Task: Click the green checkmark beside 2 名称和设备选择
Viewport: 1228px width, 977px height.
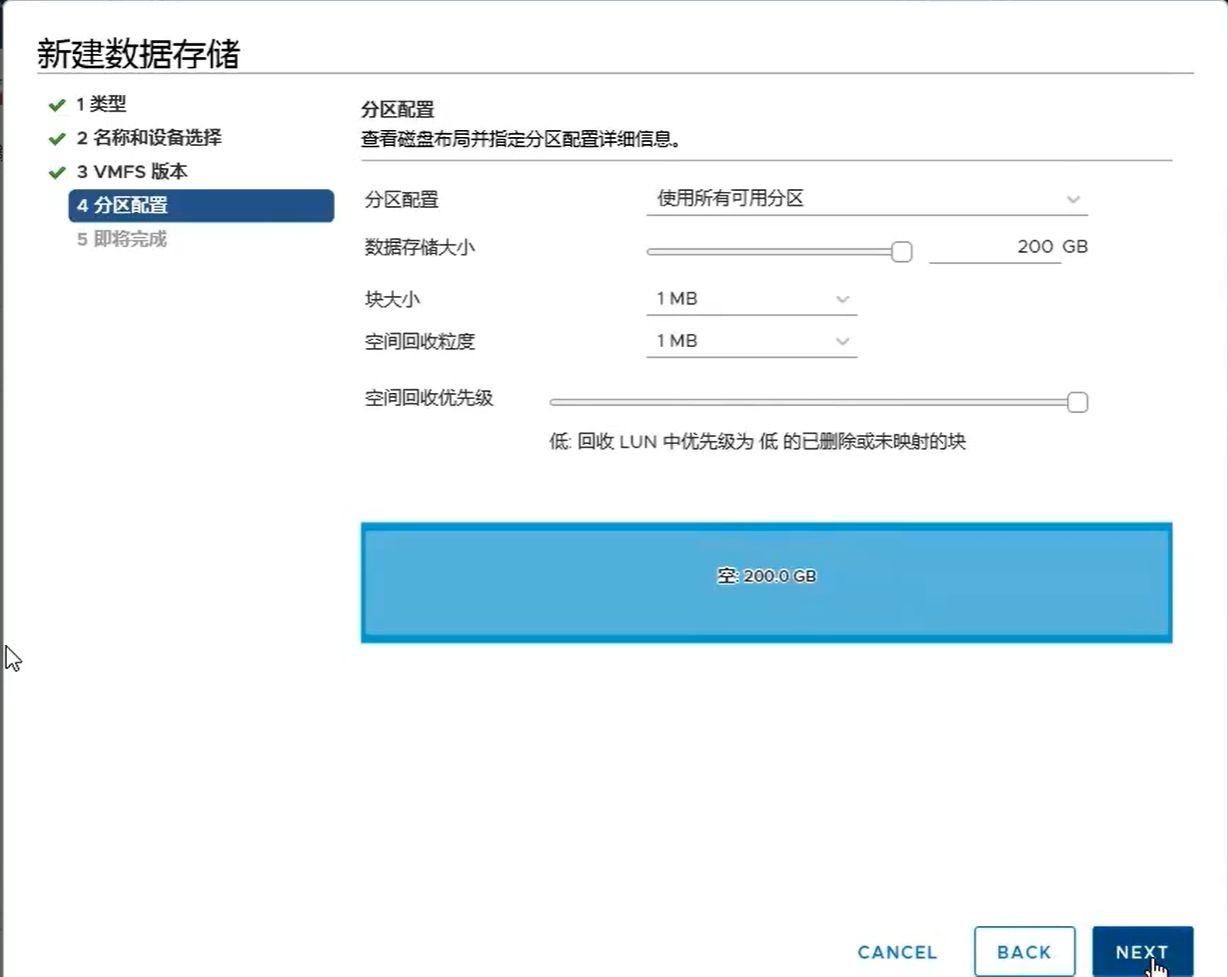Action: (56, 139)
